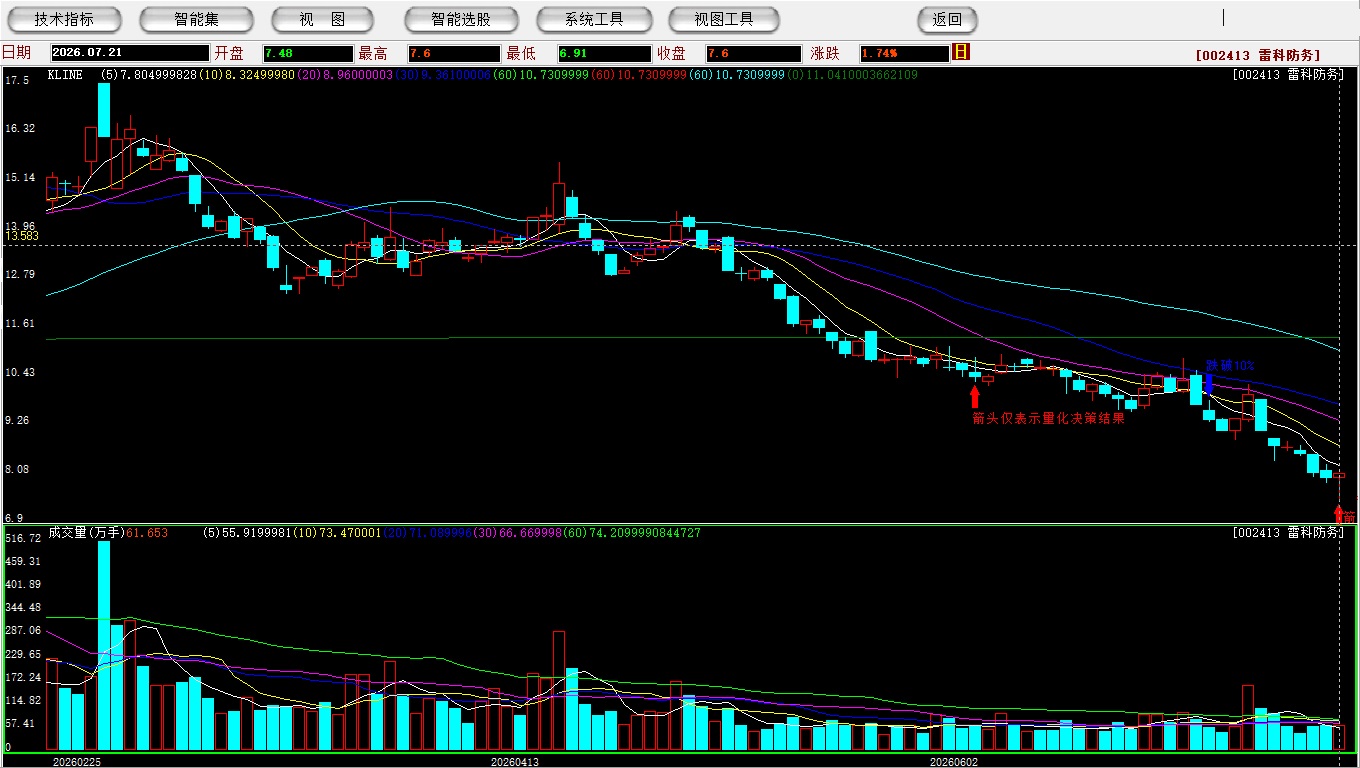Click the 开盘 value field 7.48
1360x768 pixels.
pos(308,53)
